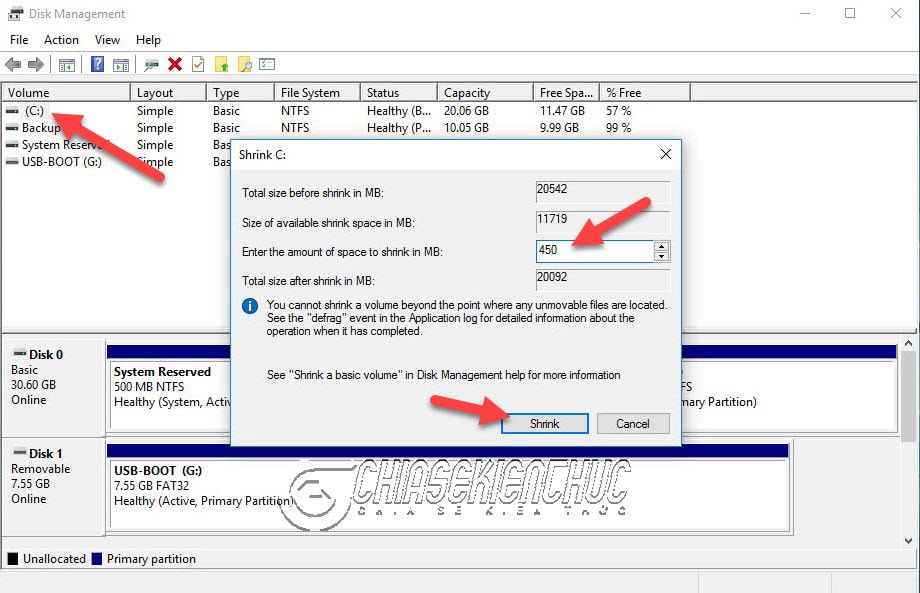Decrease shrink amount with down spinner arrow
This screenshot has height=593, width=920.
pos(661,256)
